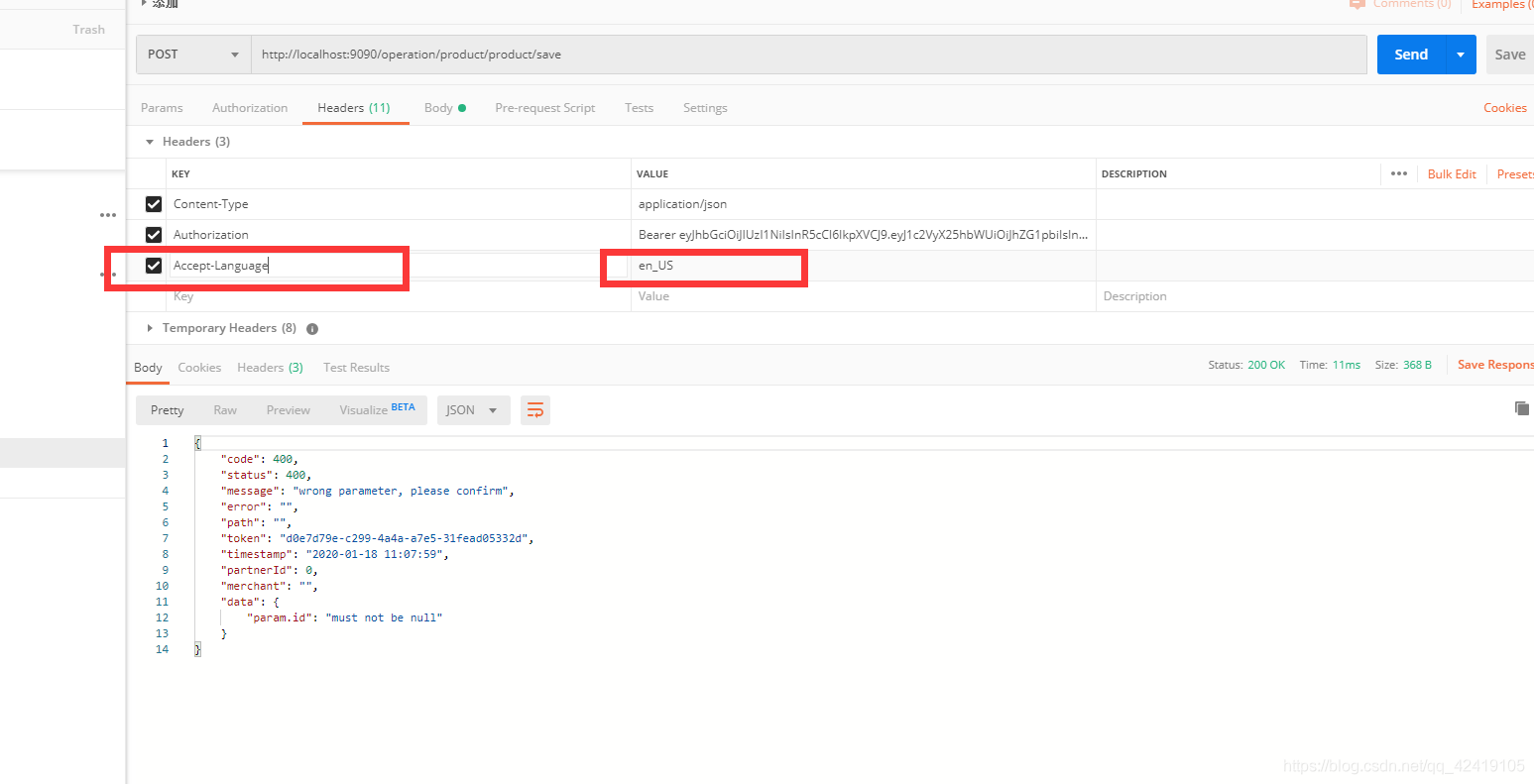
Task: Open the Cookies link
Action: (1504, 108)
